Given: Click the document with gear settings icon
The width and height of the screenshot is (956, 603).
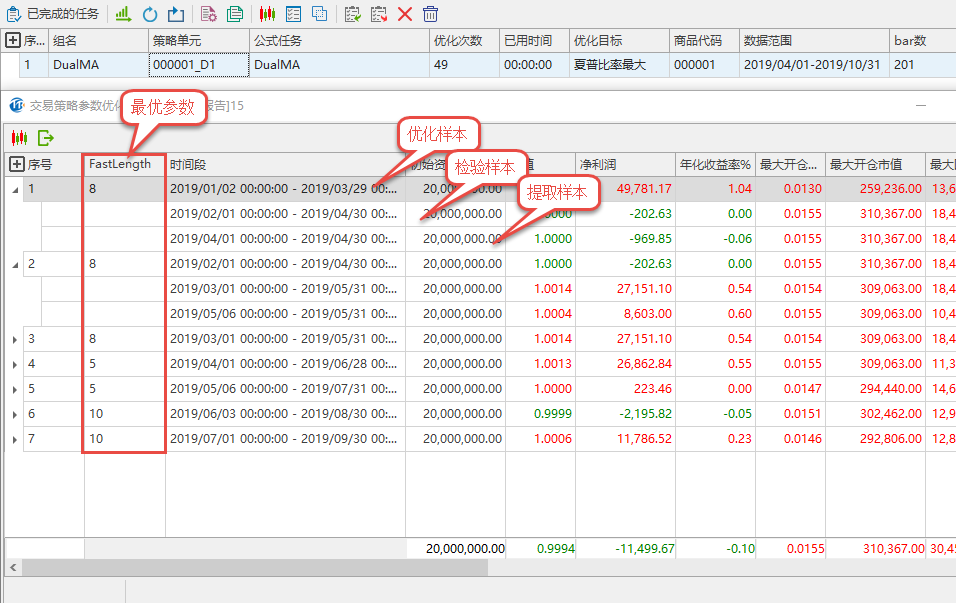Looking at the screenshot, I should [x=208, y=14].
